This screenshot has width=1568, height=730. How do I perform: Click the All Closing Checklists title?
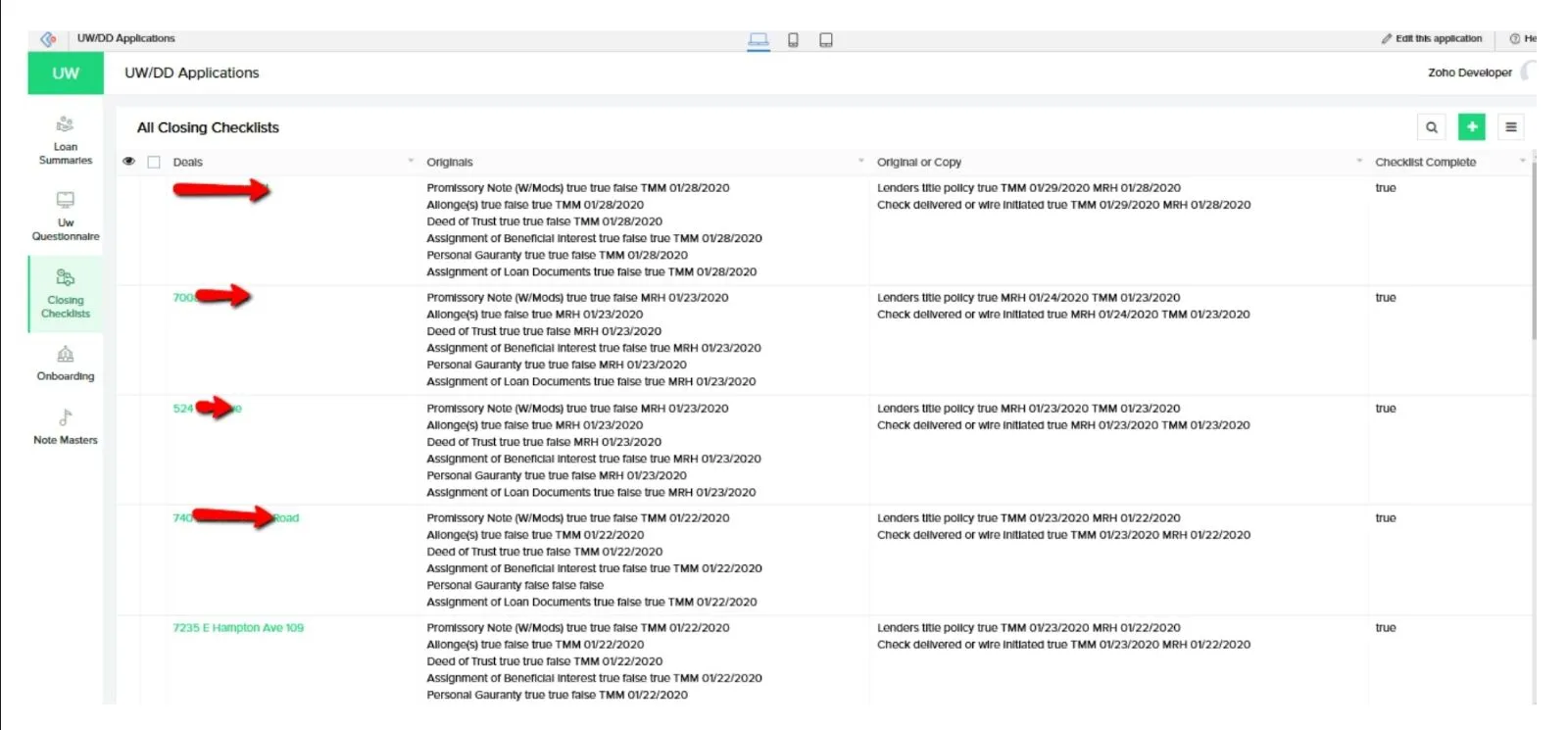pos(208,127)
